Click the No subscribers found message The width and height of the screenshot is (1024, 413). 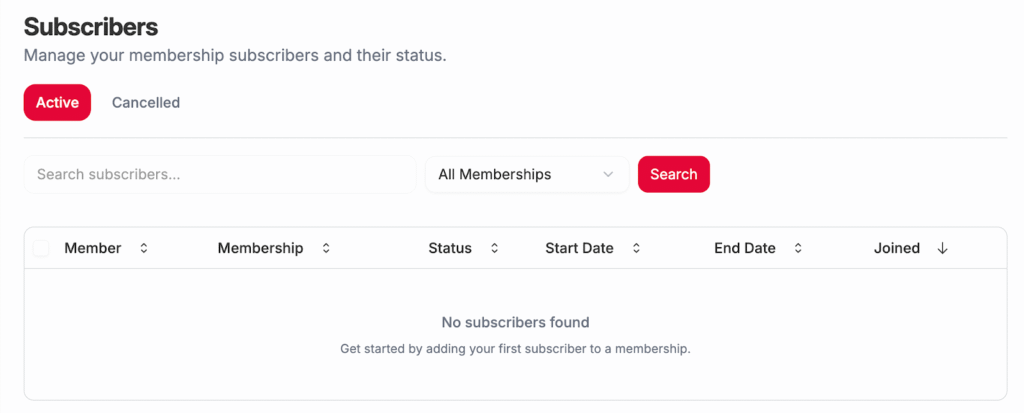point(515,322)
